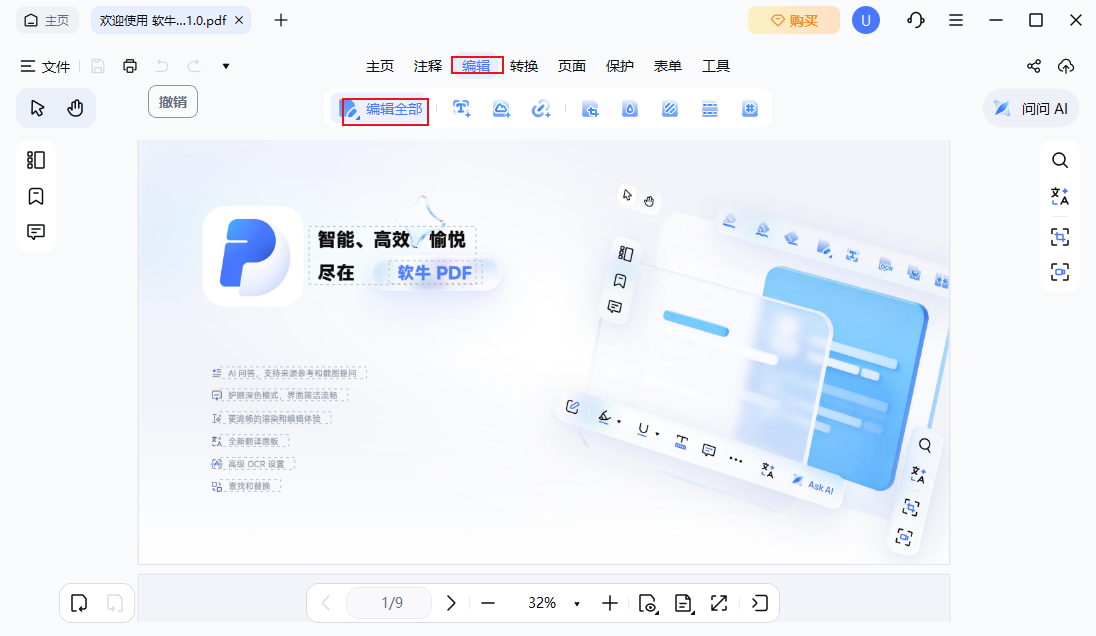
Task: Go to the previous page
Action: [x=326, y=602]
